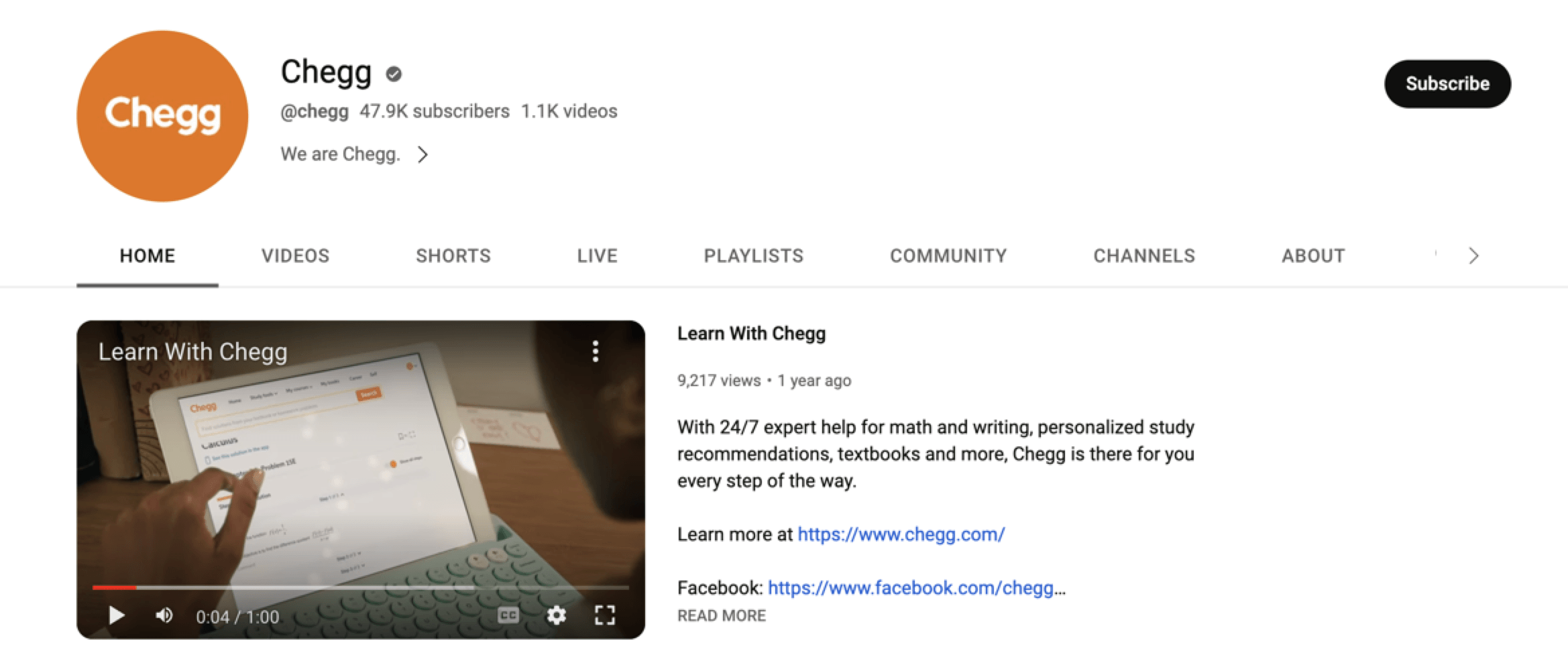
Task: Click the 1.1K videos count
Action: (x=569, y=111)
